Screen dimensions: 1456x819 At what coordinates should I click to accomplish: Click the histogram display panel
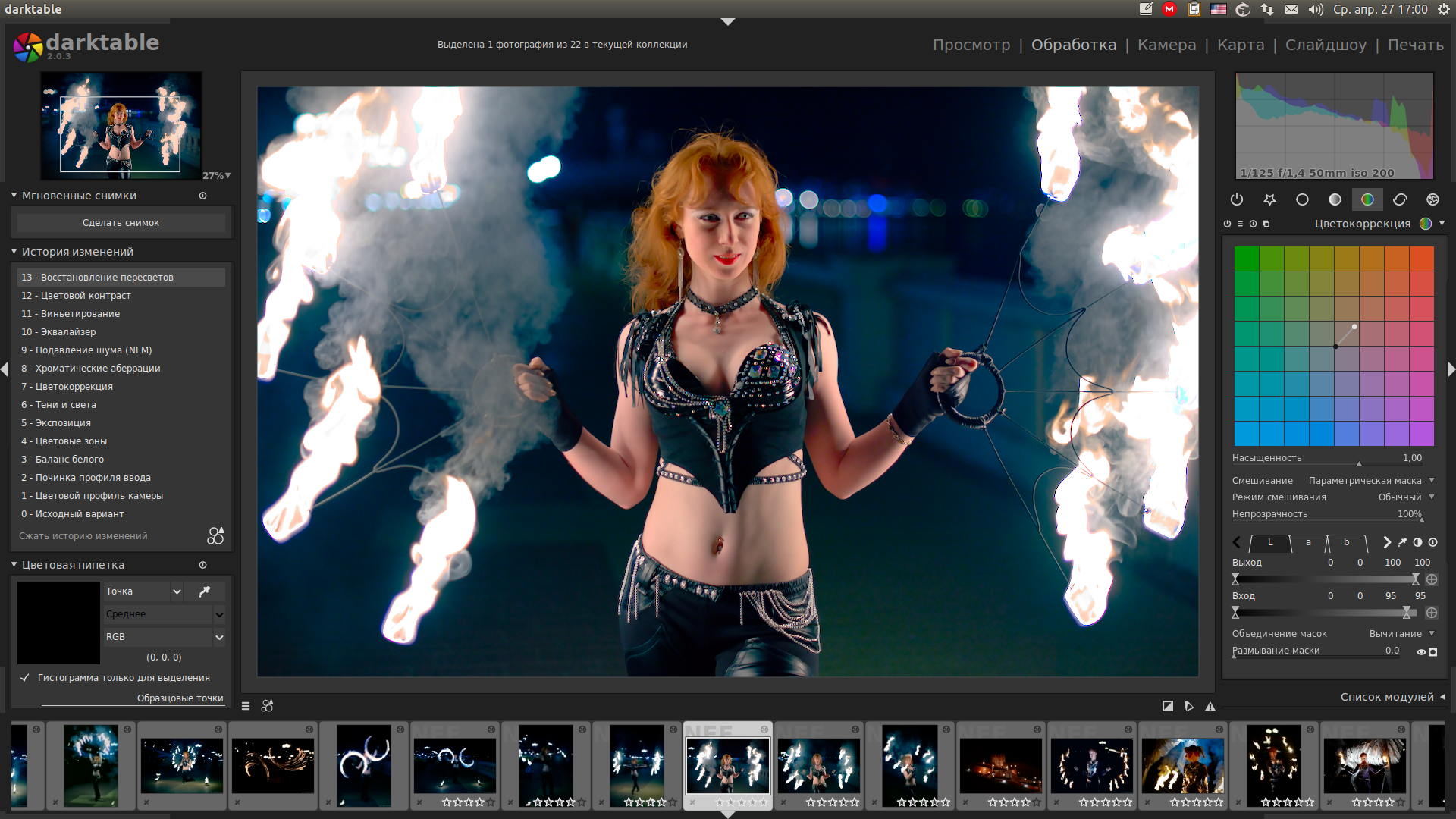pos(1335,126)
